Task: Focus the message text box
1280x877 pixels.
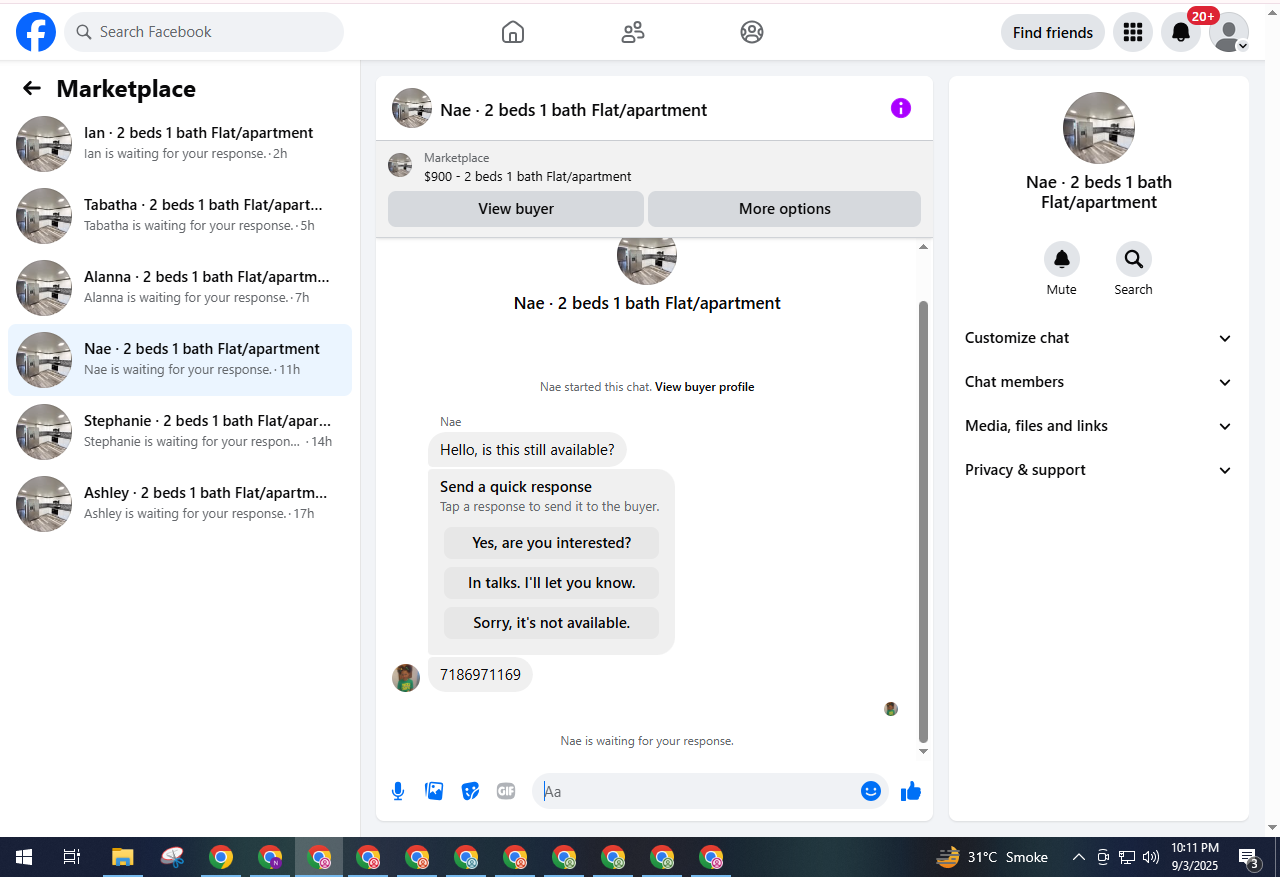Action: click(696, 791)
